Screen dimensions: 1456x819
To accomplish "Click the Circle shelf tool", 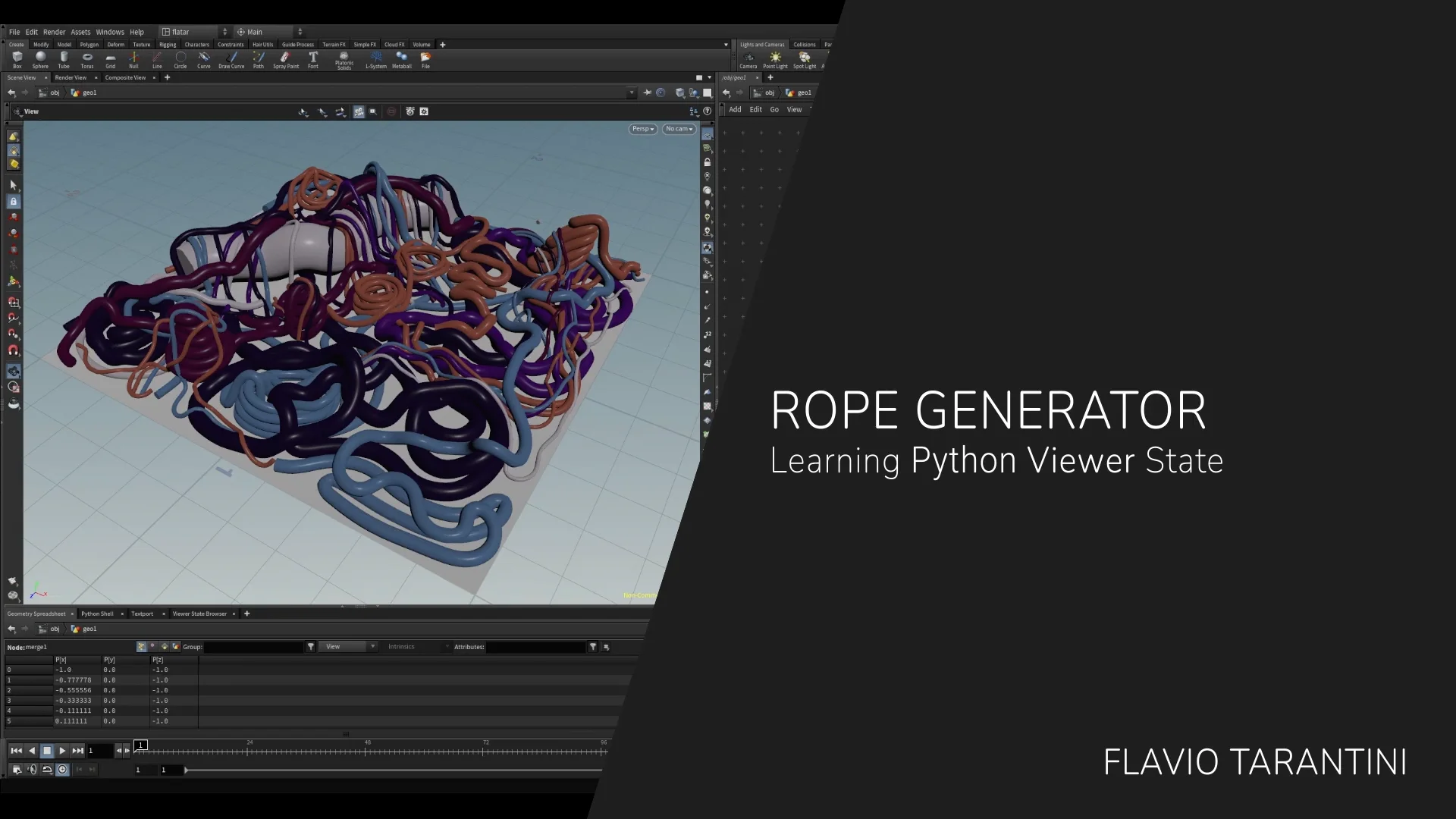I will click(180, 60).
